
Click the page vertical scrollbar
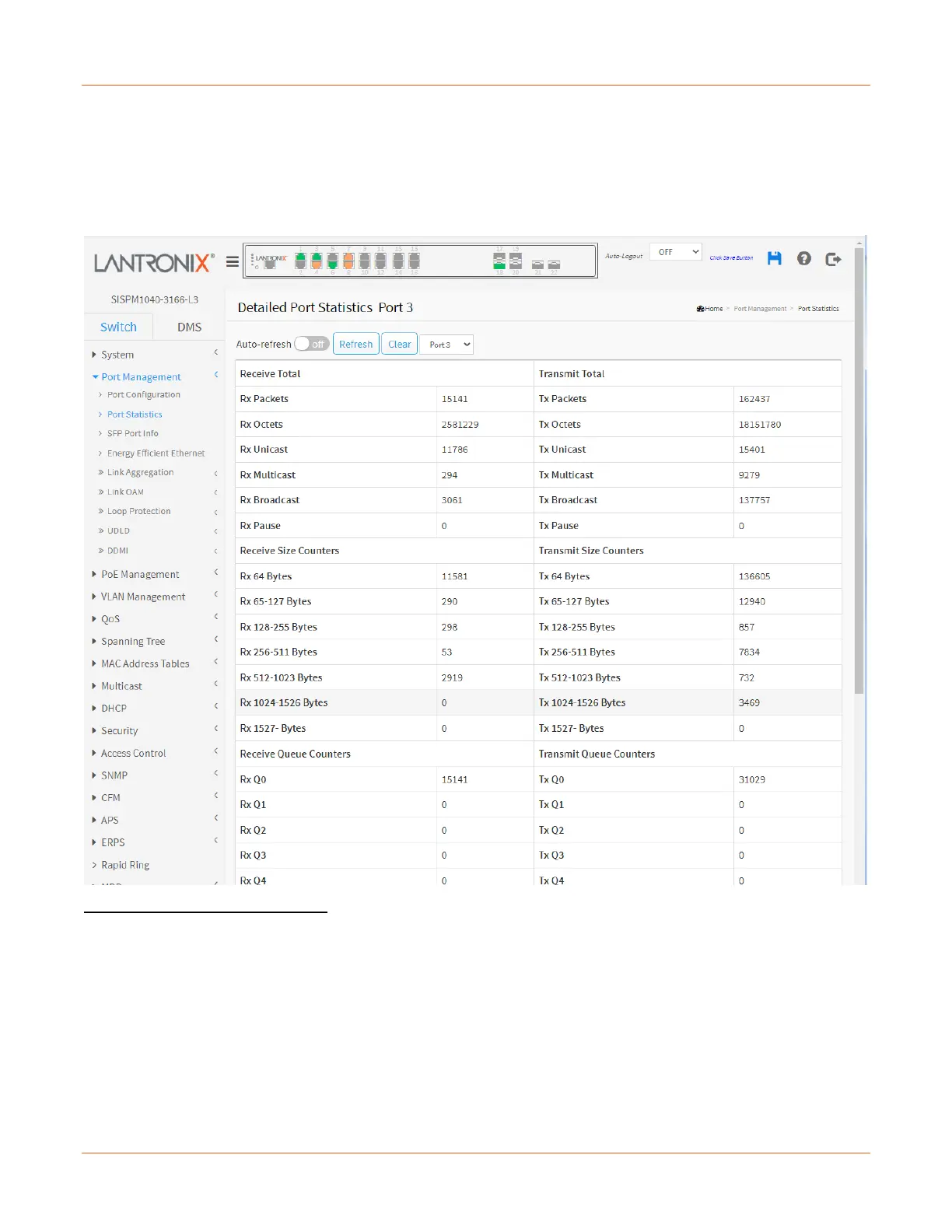pyautogui.click(x=859, y=471)
